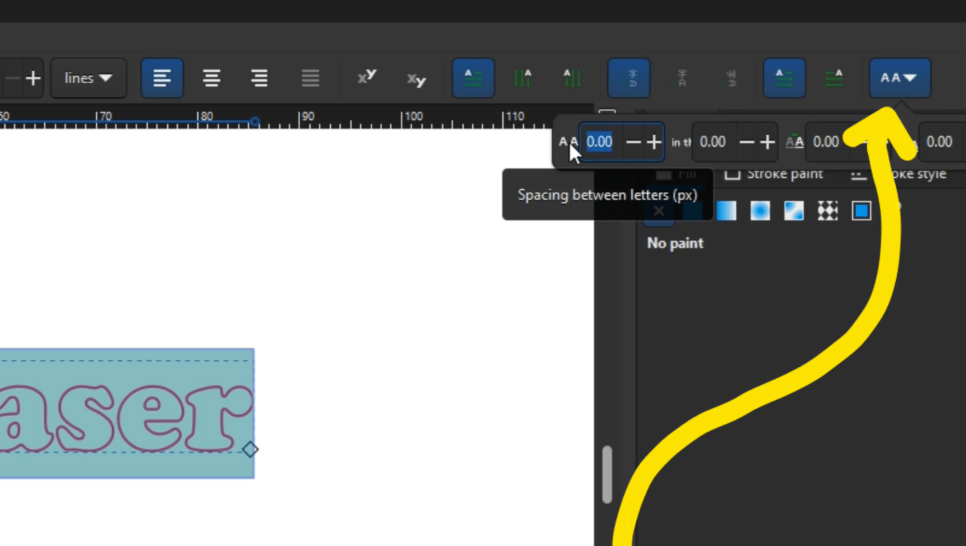The image size is (966, 546).
Task: Increase letter spacing with plus button
Action: (x=654, y=142)
